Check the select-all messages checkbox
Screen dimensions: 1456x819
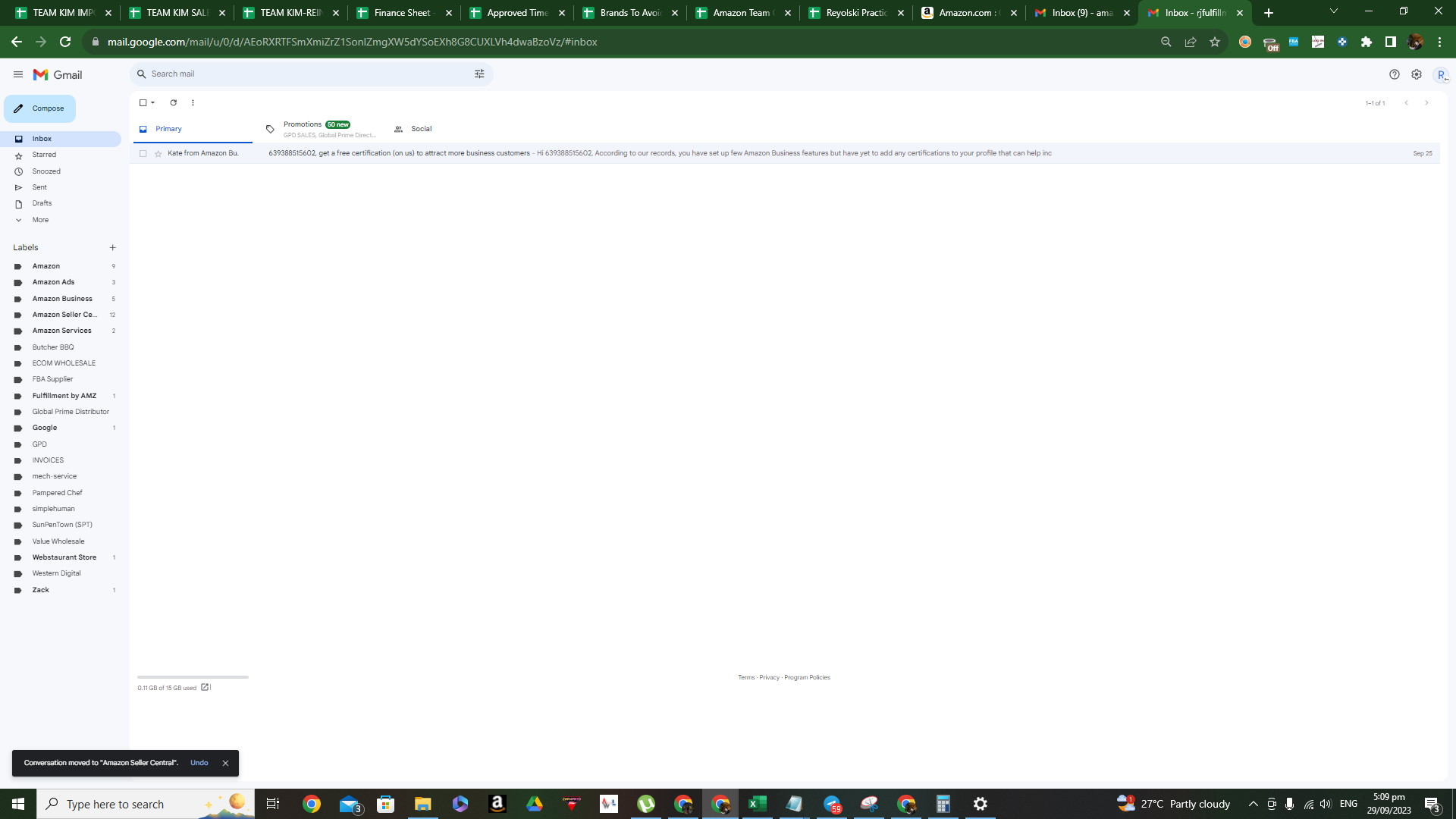[x=143, y=102]
